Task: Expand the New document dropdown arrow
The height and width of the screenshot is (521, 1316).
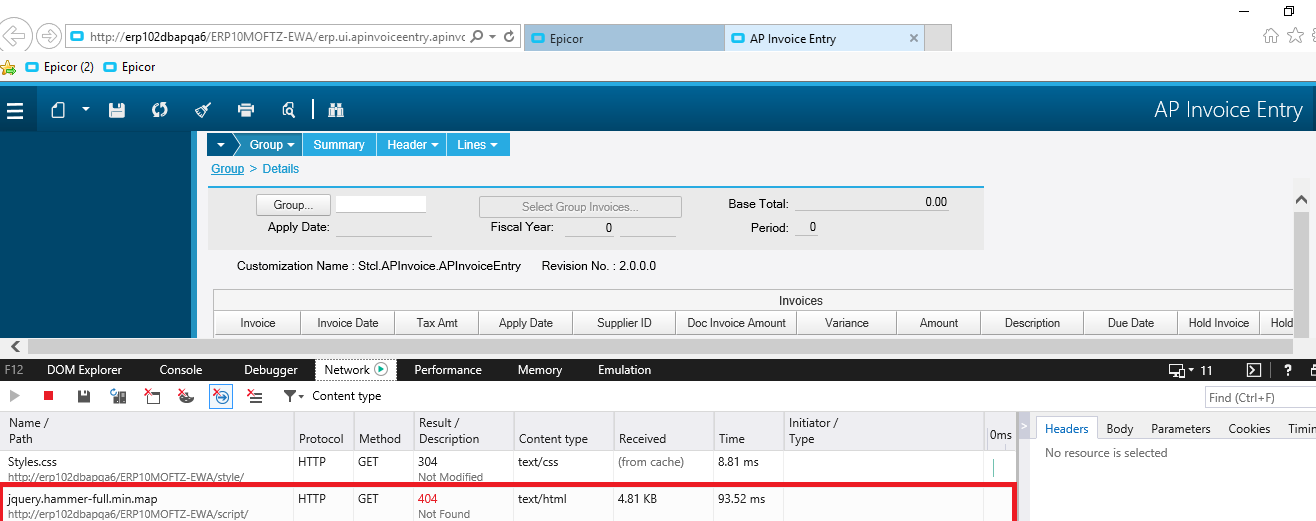Action: click(x=86, y=110)
